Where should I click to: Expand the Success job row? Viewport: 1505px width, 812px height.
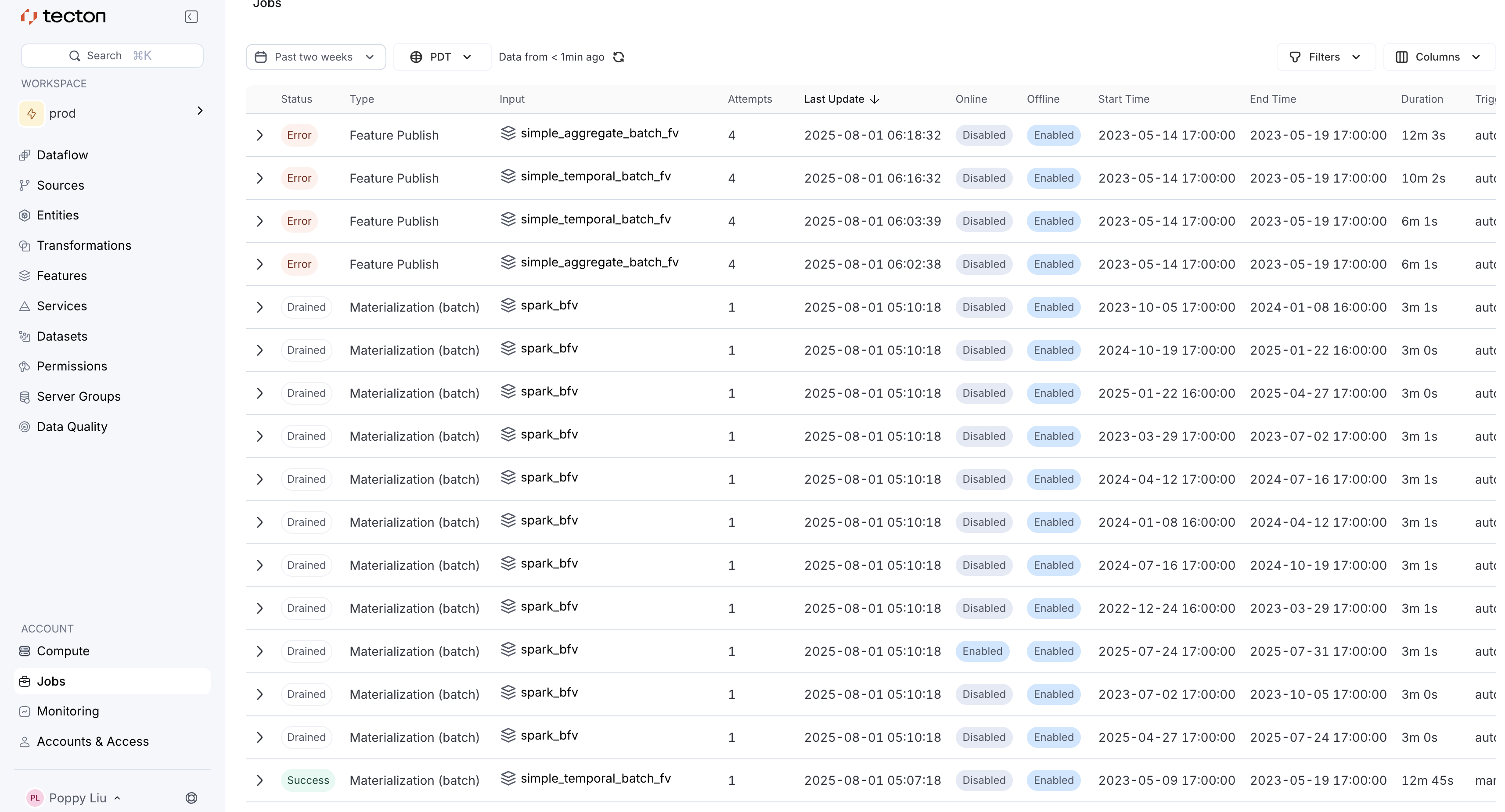click(x=260, y=780)
